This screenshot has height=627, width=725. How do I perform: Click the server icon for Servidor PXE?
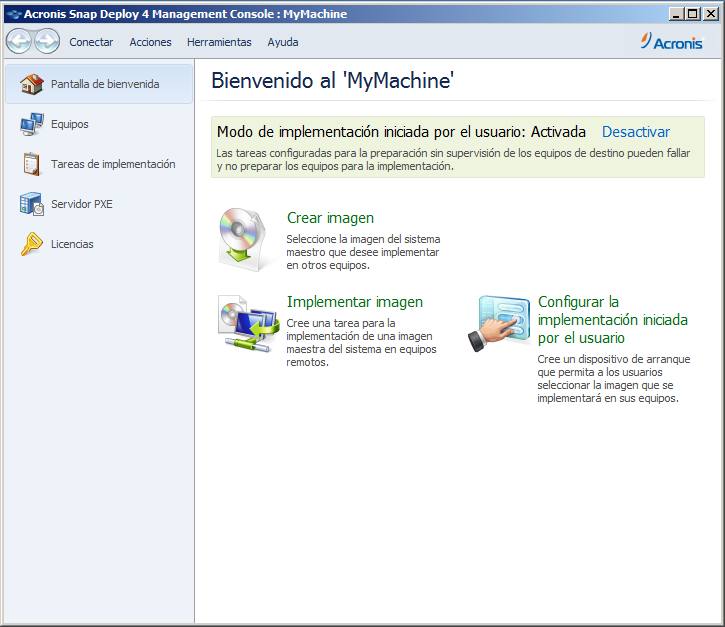32,204
